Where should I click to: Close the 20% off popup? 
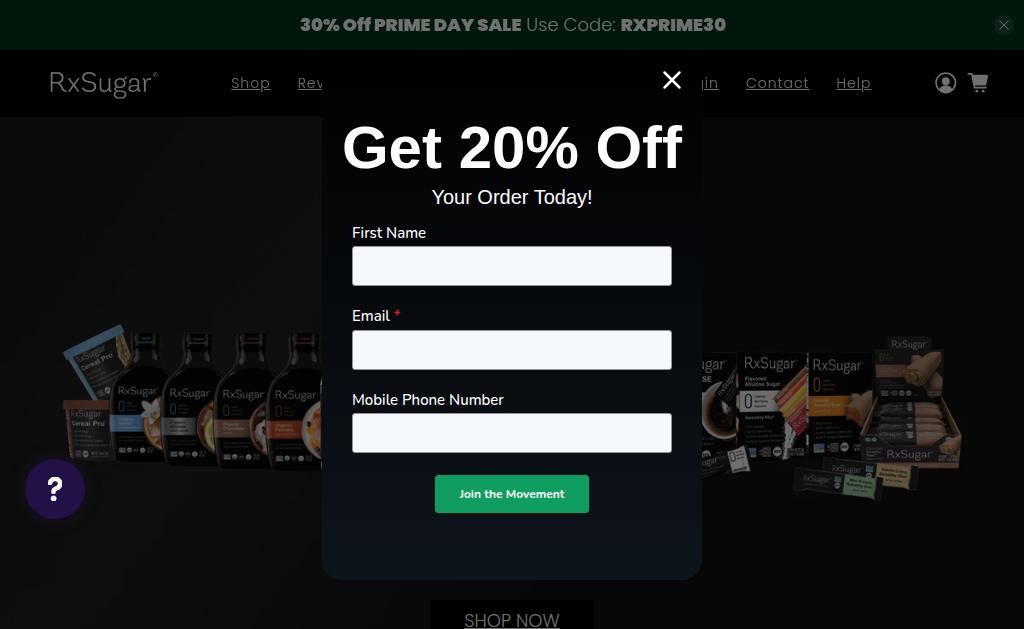coord(671,80)
